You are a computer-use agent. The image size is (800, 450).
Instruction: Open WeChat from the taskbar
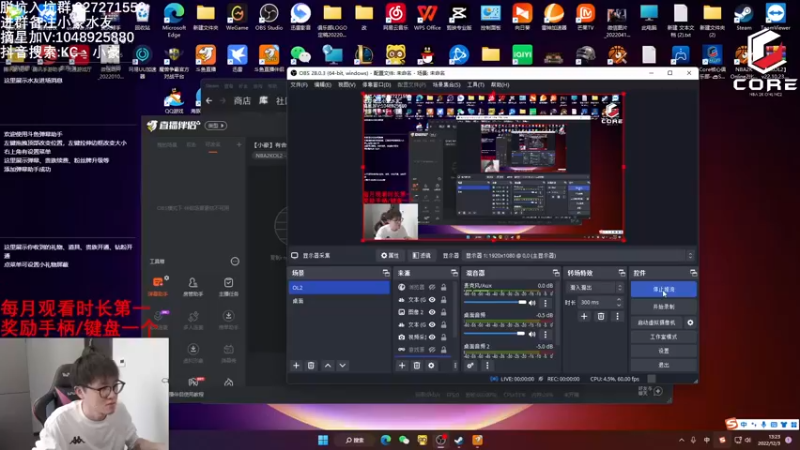click(404, 440)
